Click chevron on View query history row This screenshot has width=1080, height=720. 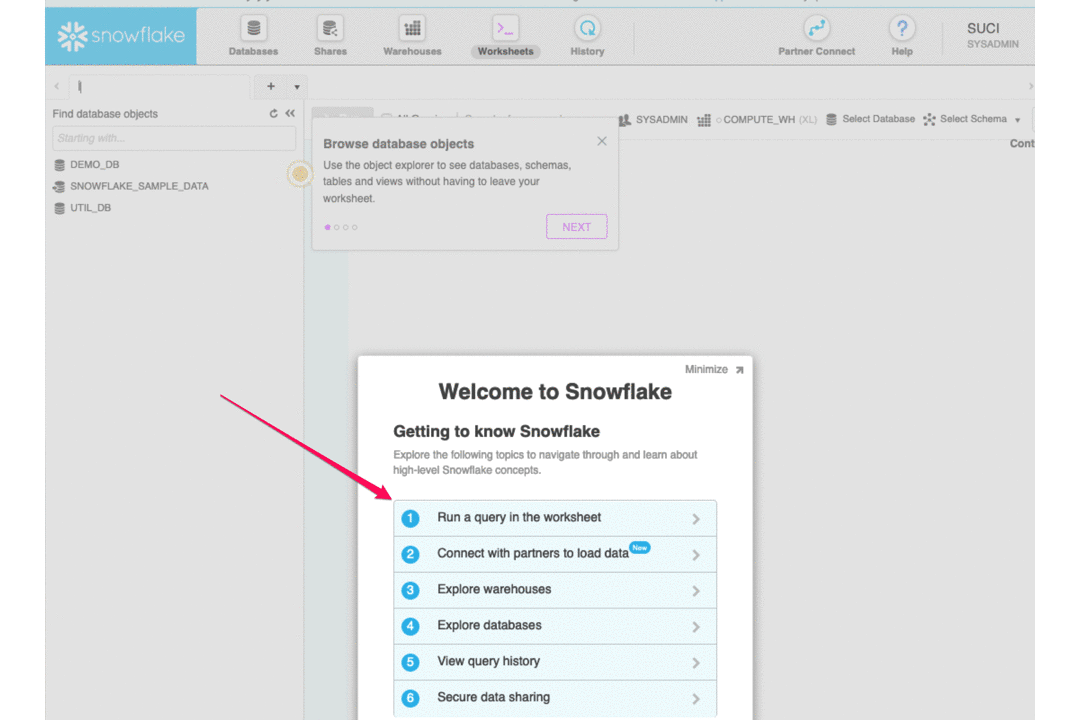click(696, 663)
